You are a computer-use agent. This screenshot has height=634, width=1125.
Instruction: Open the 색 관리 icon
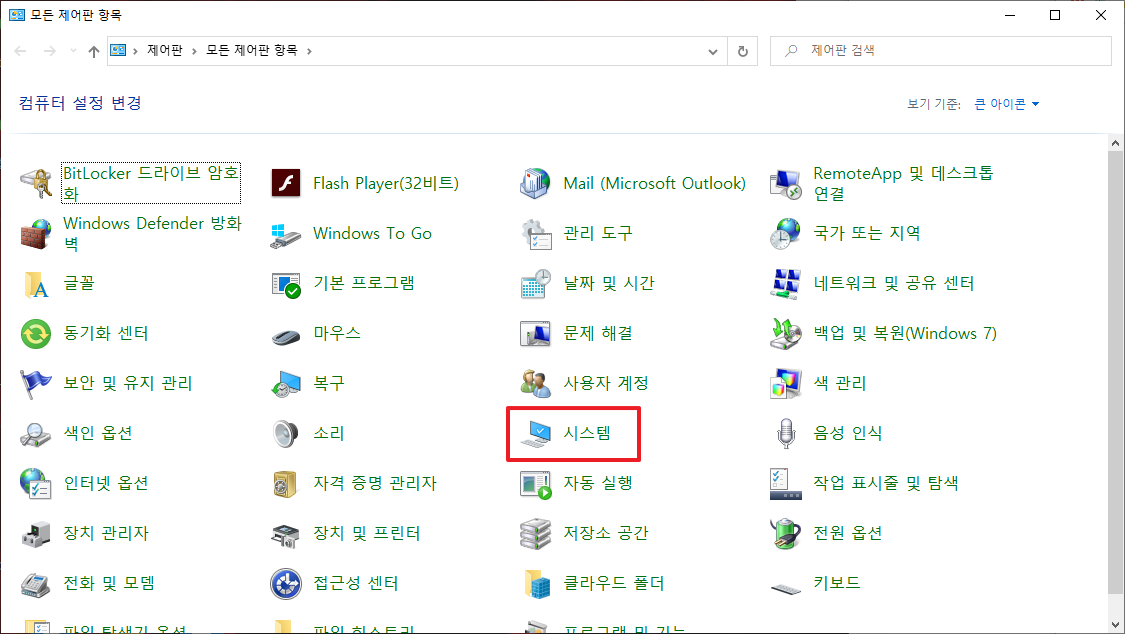click(786, 384)
